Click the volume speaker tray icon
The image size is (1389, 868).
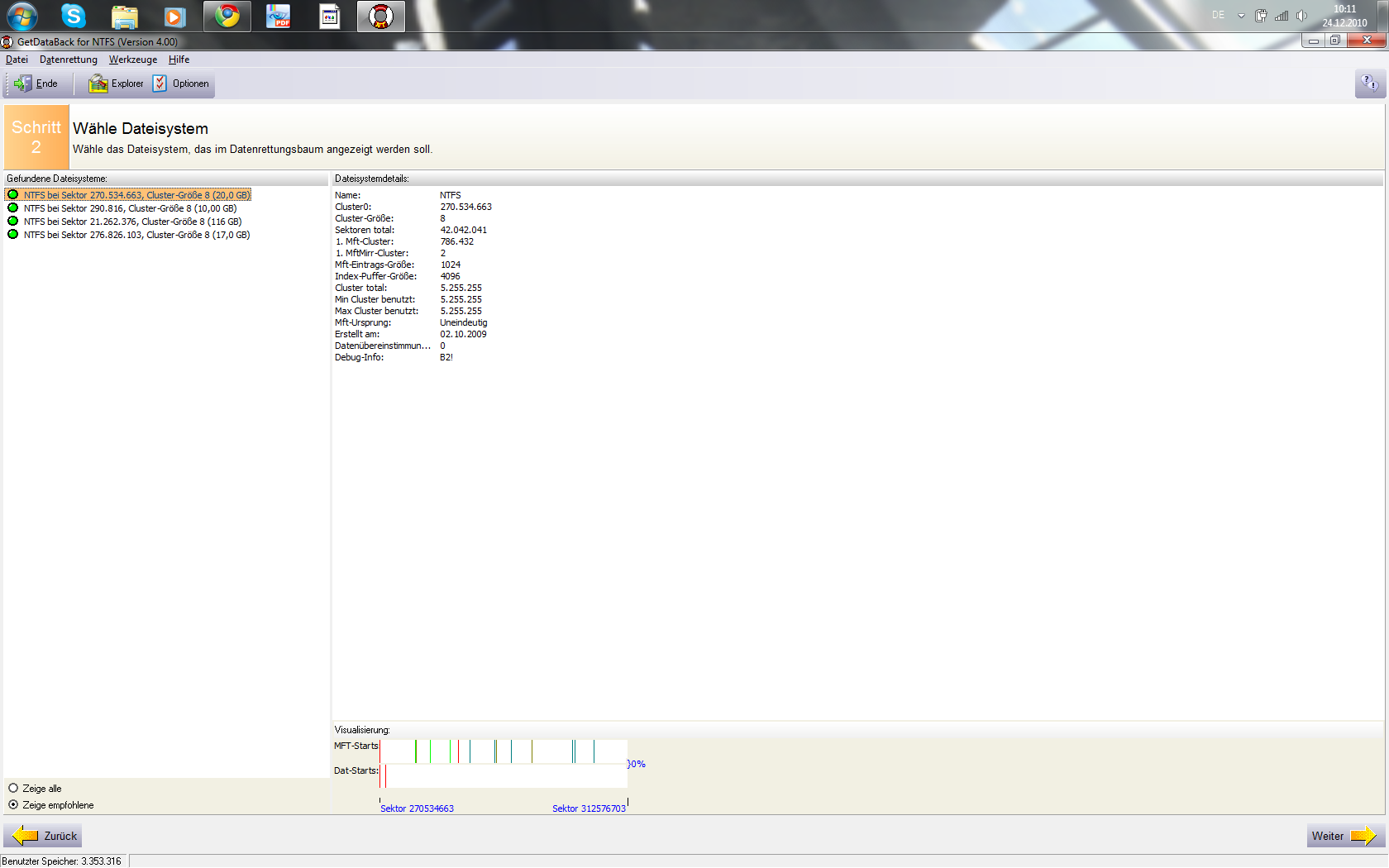click(1302, 16)
